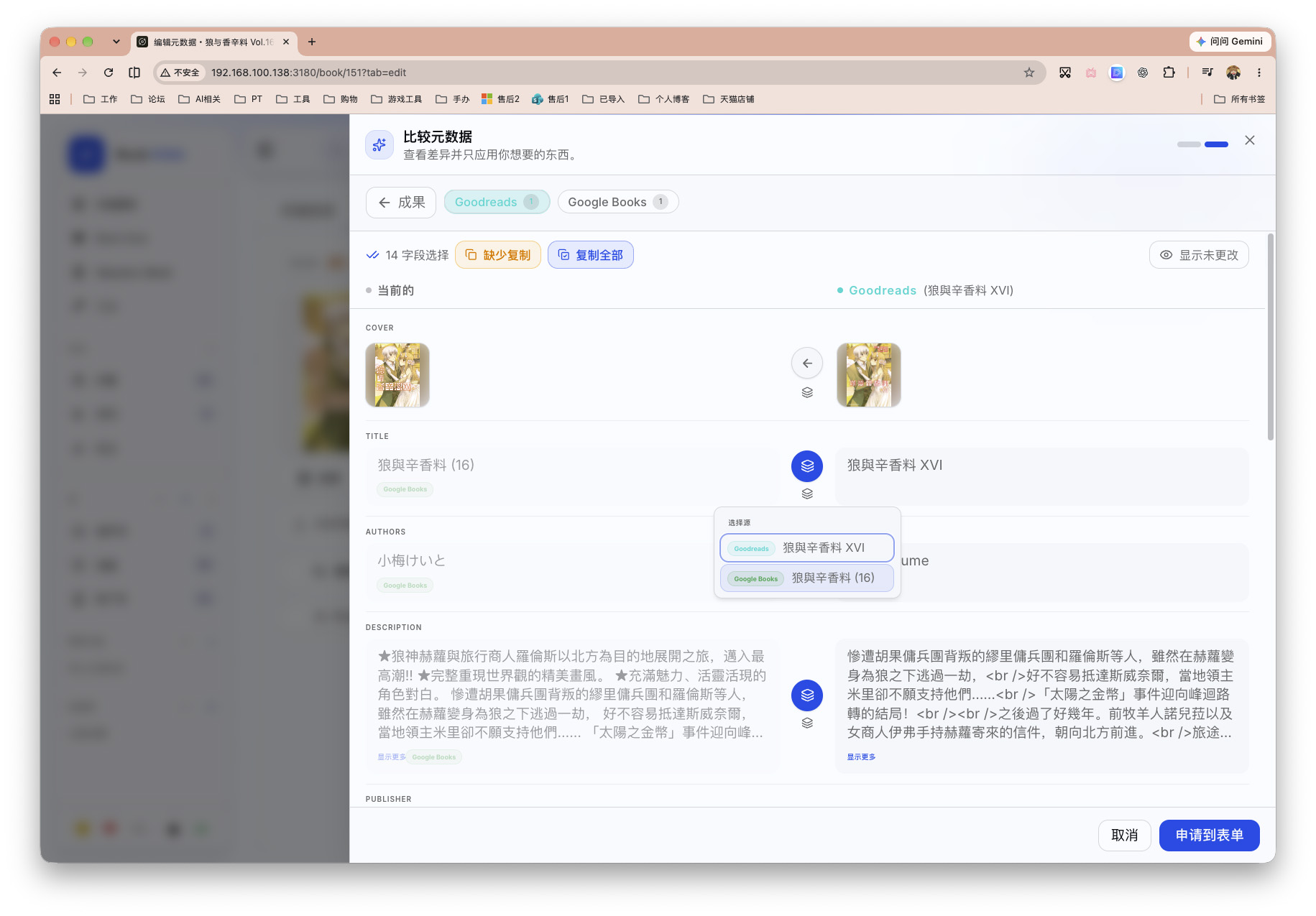The image size is (1316, 916).
Task: Expand 显示更多 in the Goodreads description
Action: (861, 757)
